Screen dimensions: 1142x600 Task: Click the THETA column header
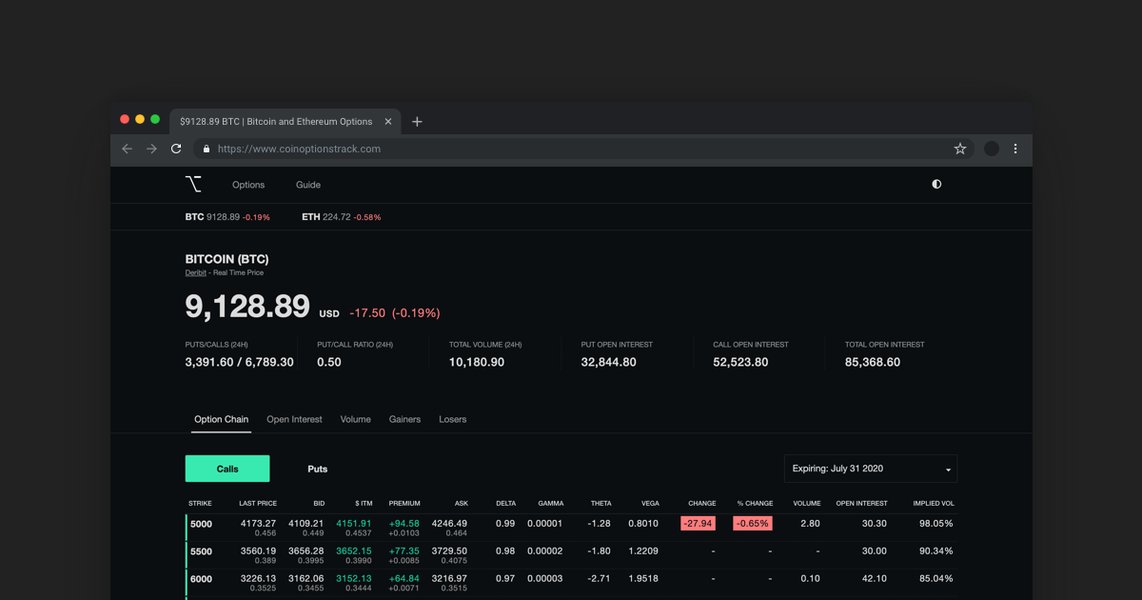pos(601,503)
